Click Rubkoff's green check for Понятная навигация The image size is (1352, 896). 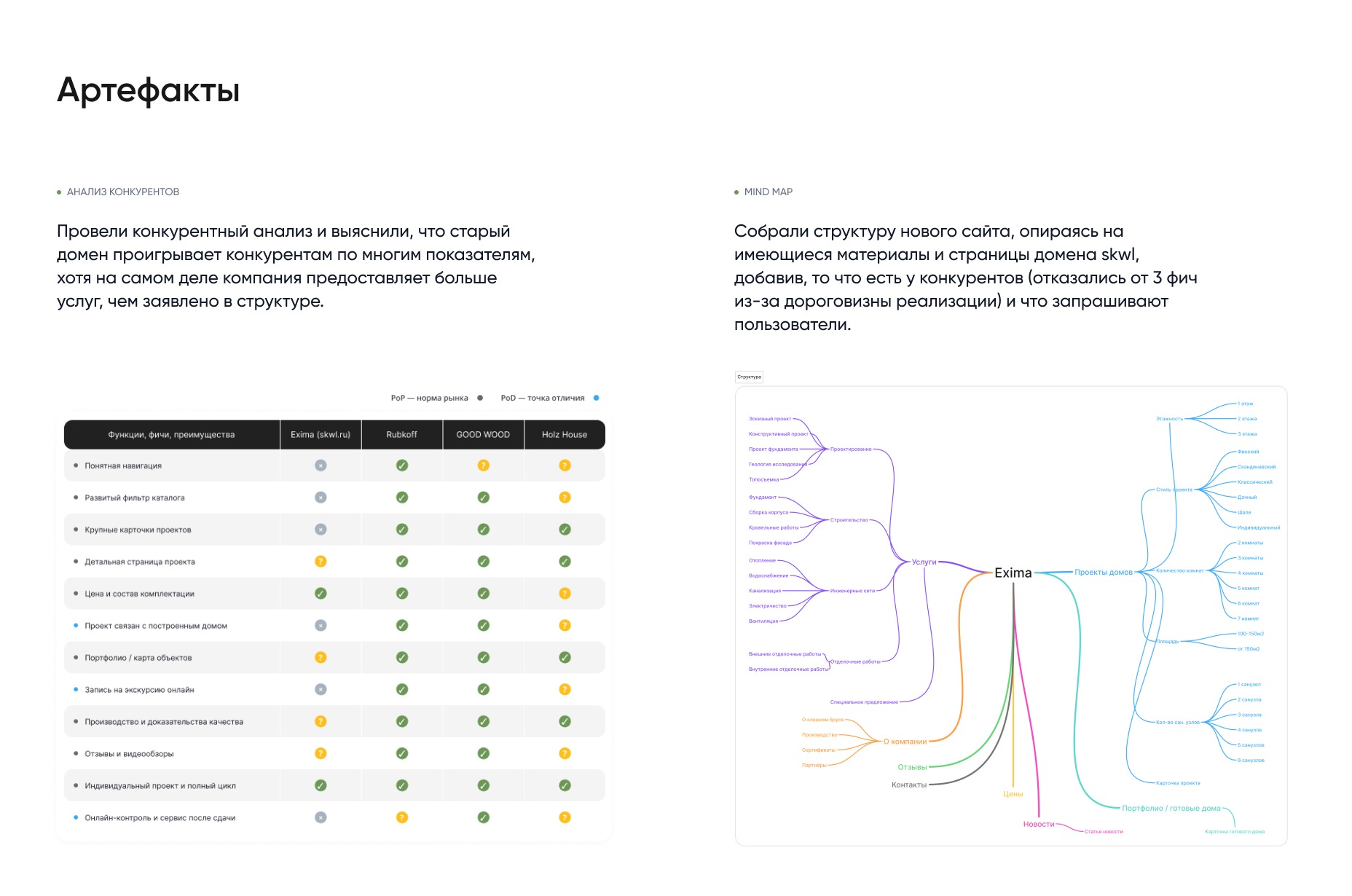pyautogui.click(x=402, y=465)
